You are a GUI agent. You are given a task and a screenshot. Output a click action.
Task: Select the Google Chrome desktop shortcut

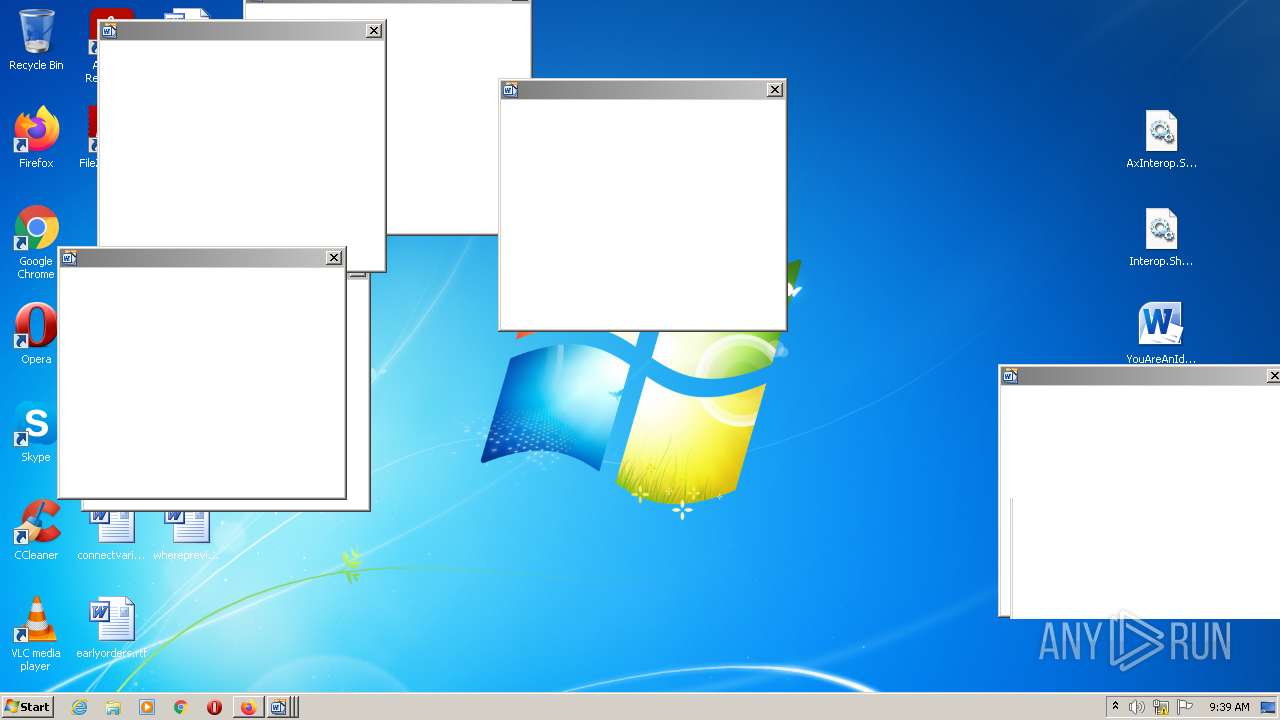pos(36,242)
